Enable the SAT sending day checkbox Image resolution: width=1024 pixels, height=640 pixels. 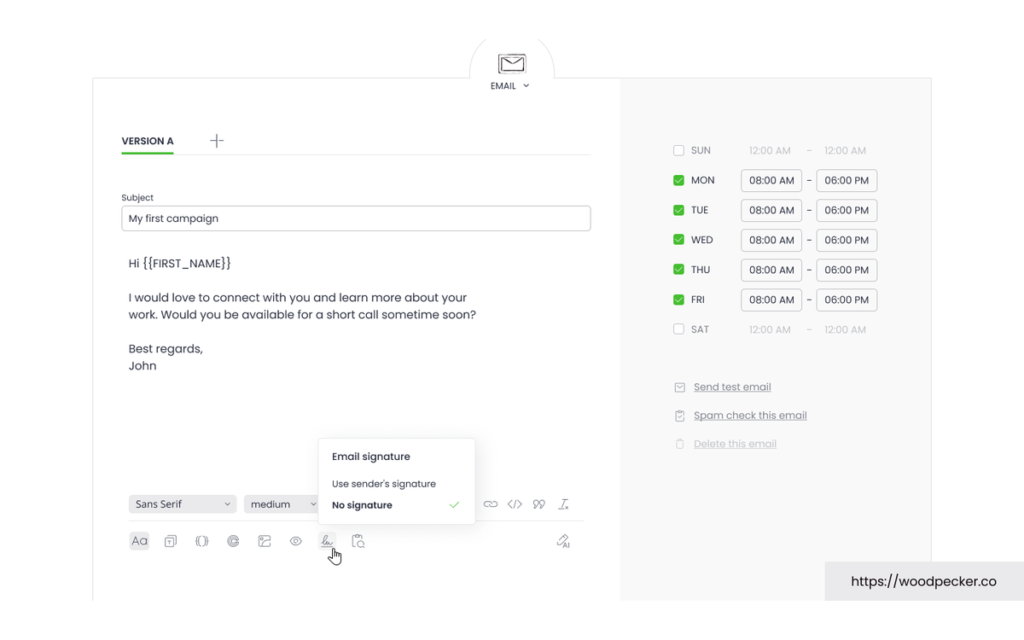[679, 329]
